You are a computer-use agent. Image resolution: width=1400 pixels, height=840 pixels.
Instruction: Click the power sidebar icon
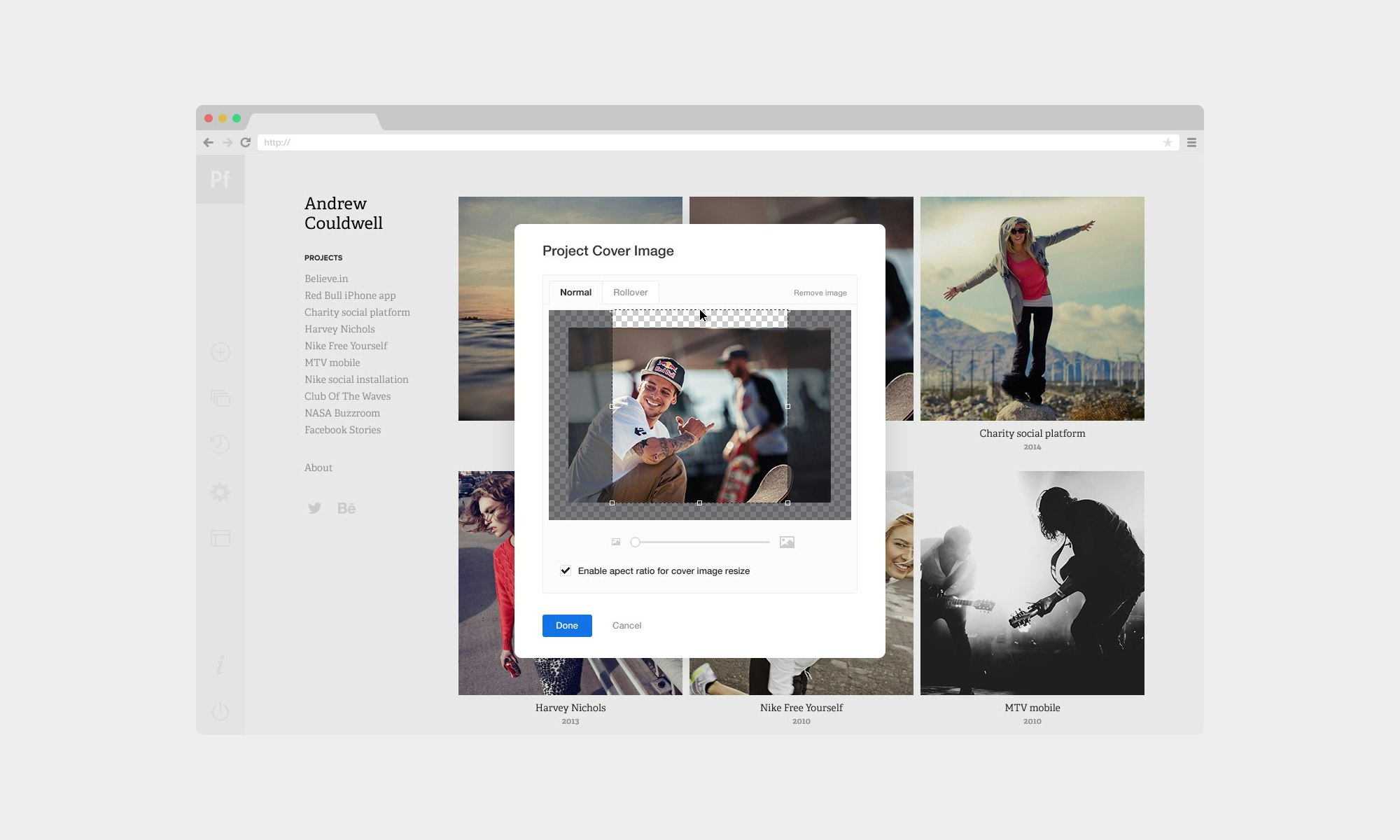220,712
